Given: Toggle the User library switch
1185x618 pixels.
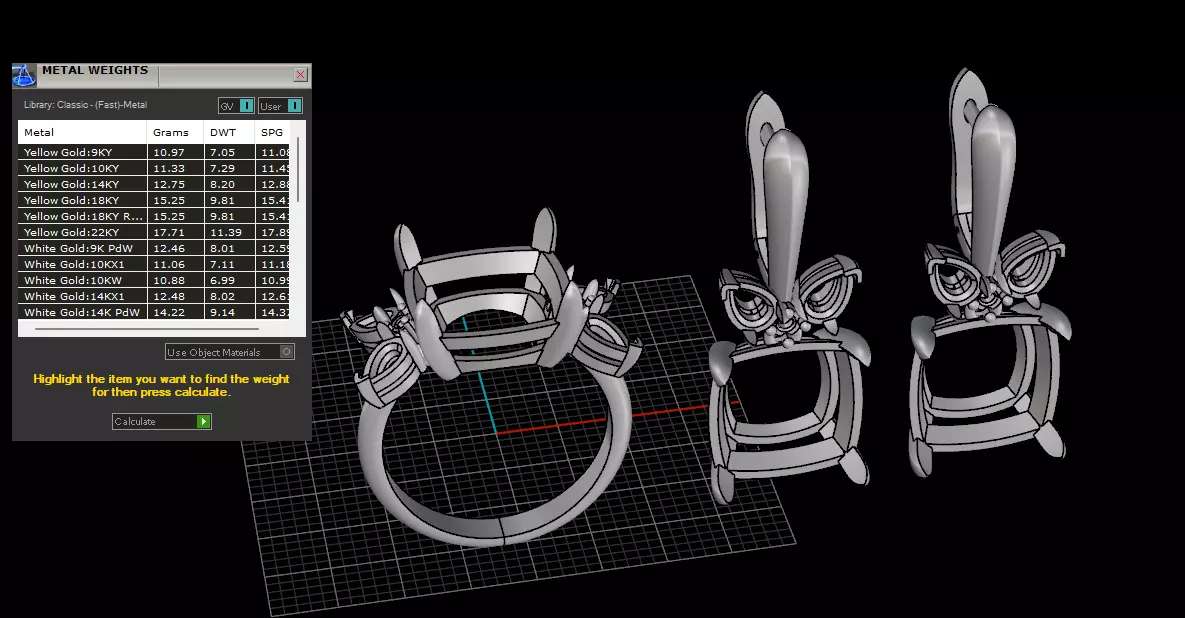Looking at the screenshot, I should 280,106.
